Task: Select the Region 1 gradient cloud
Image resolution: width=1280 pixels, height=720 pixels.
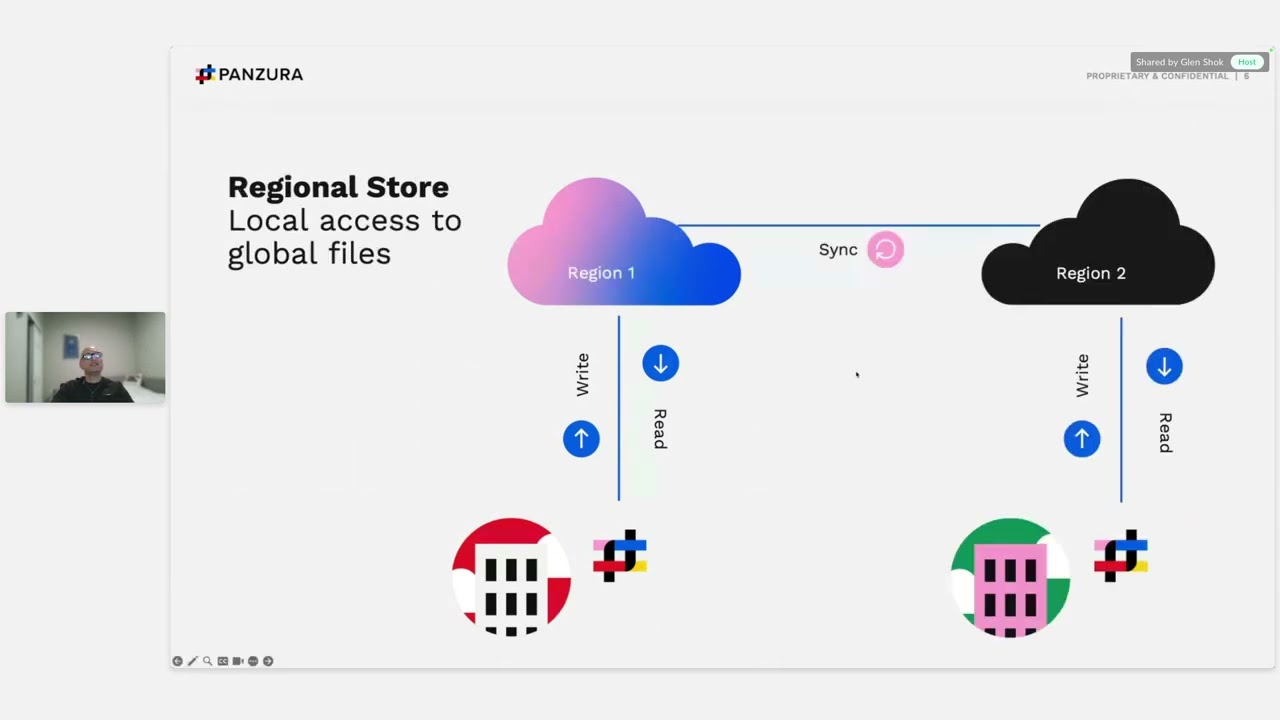Action: [x=624, y=242]
